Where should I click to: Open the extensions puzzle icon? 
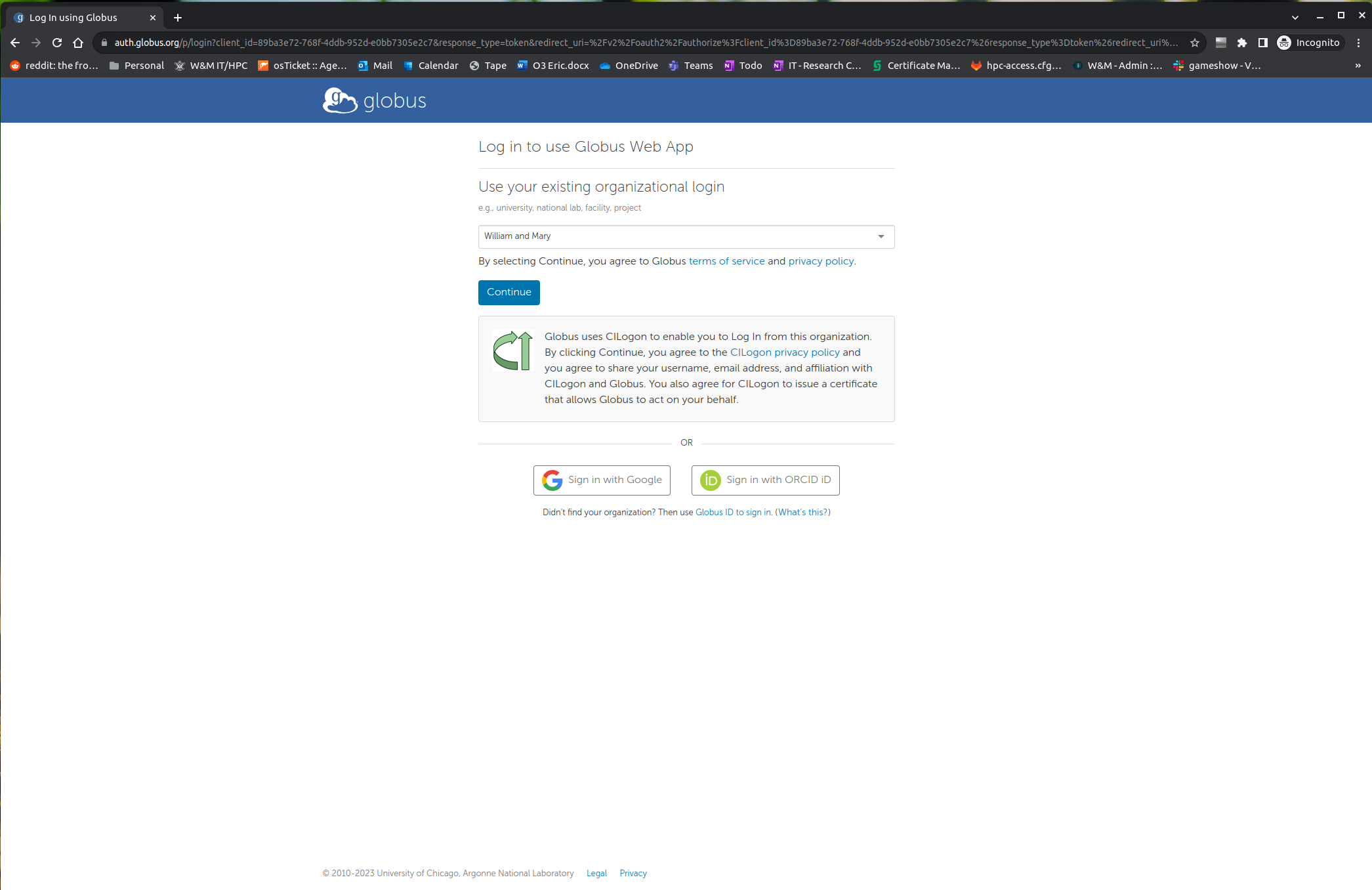coord(1241,43)
